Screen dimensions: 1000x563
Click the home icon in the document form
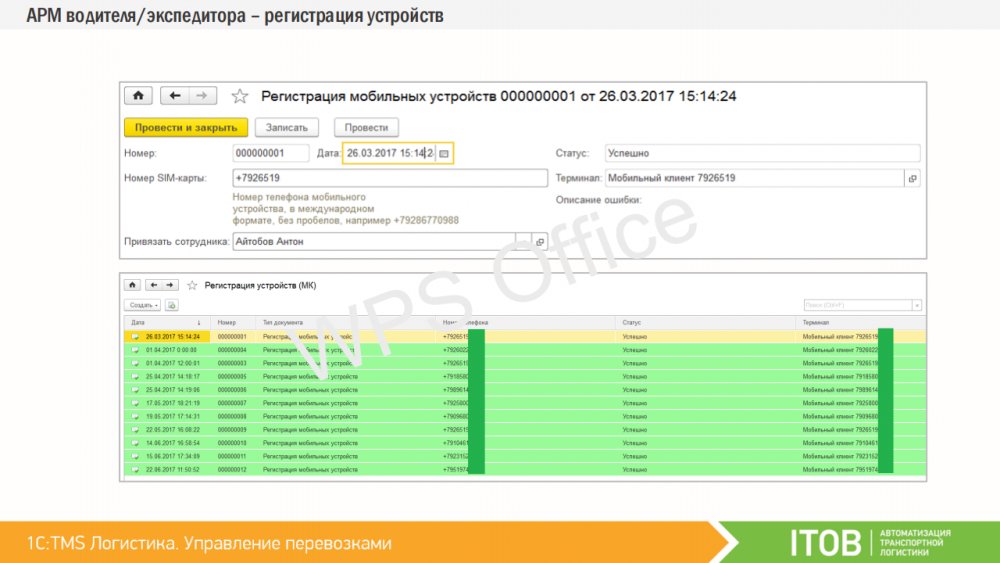(x=137, y=96)
